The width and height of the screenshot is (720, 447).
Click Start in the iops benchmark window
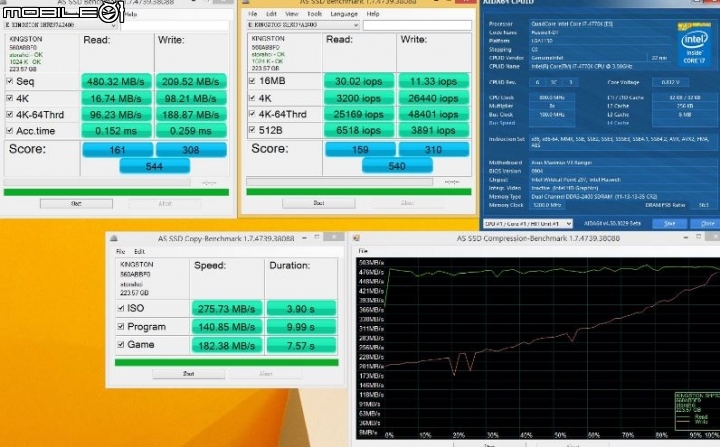click(319, 203)
